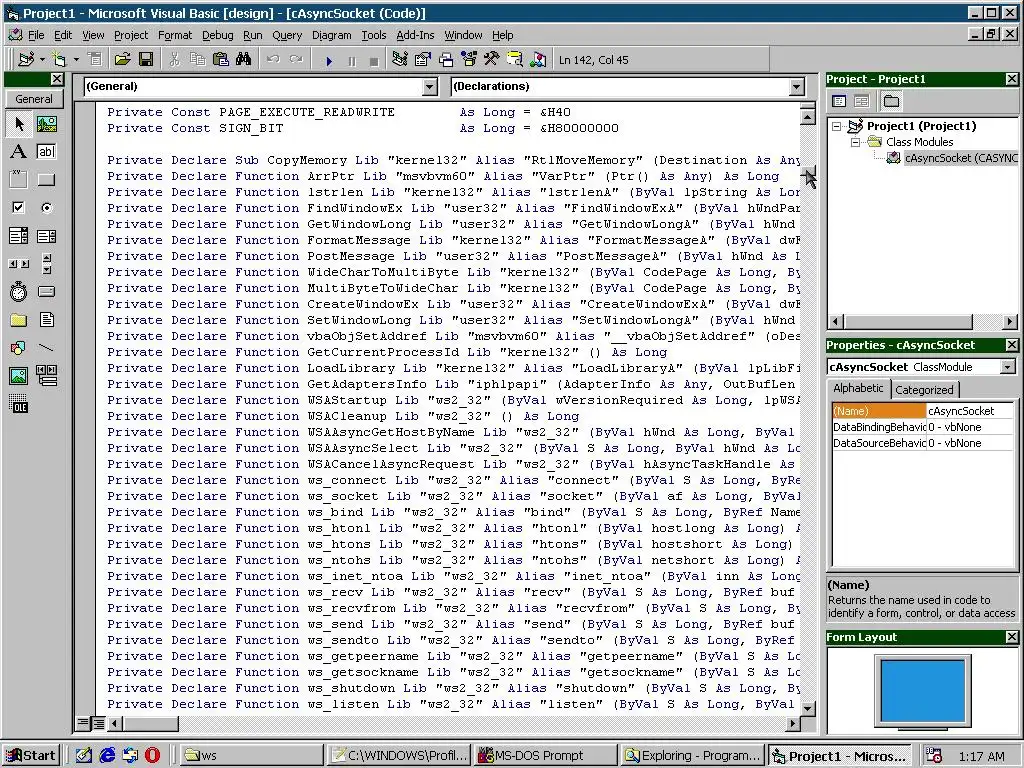Start the program with the Run arrow

328,61
